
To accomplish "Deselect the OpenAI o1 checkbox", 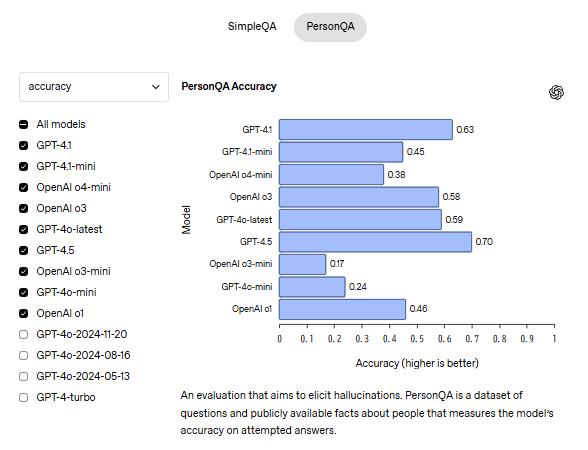I will [x=24, y=314].
